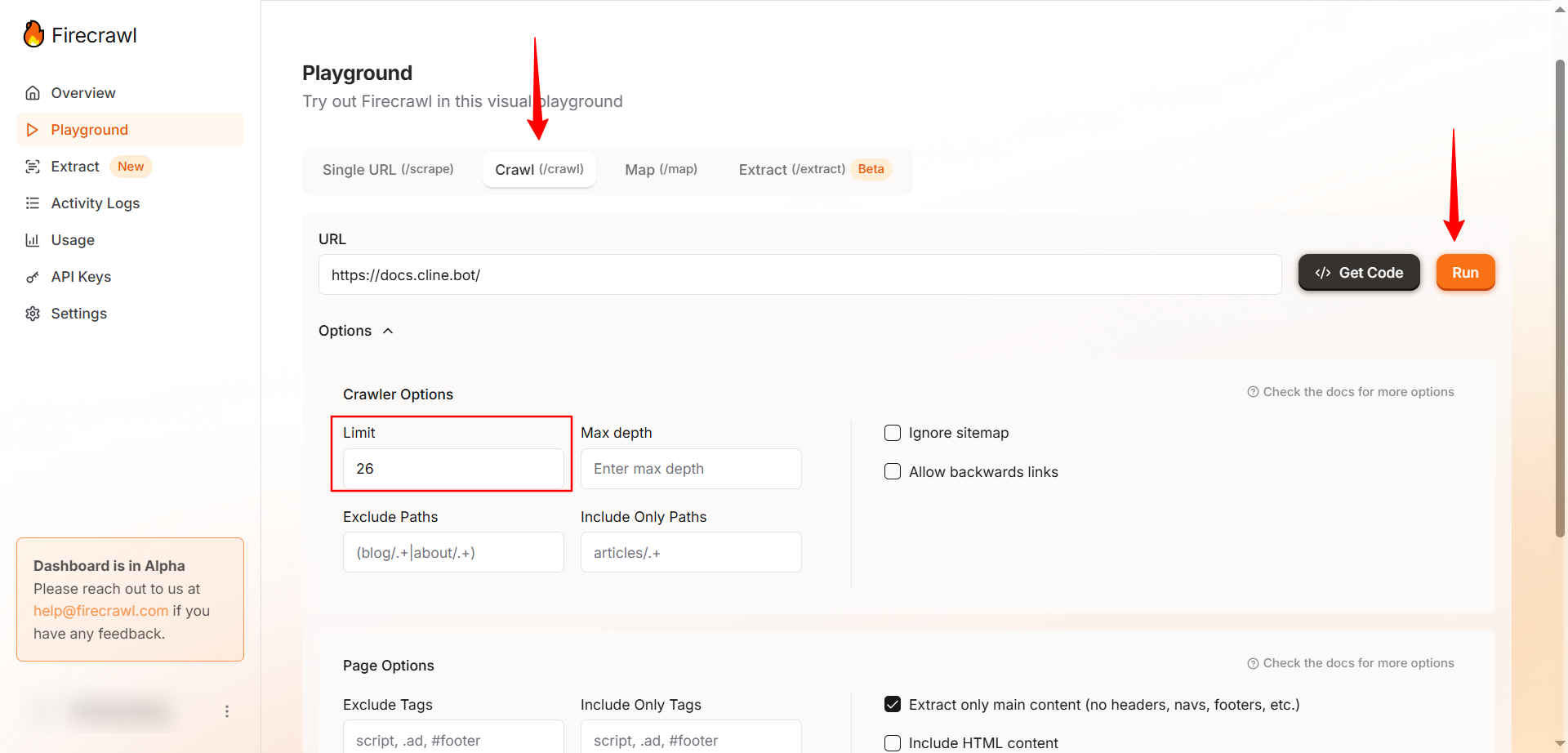This screenshot has width=1568, height=753.
Task: Click the Get Code button
Action: (1359, 273)
